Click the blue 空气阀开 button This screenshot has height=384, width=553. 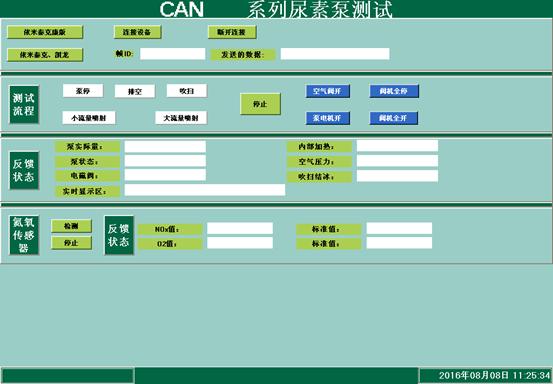click(x=327, y=91)
